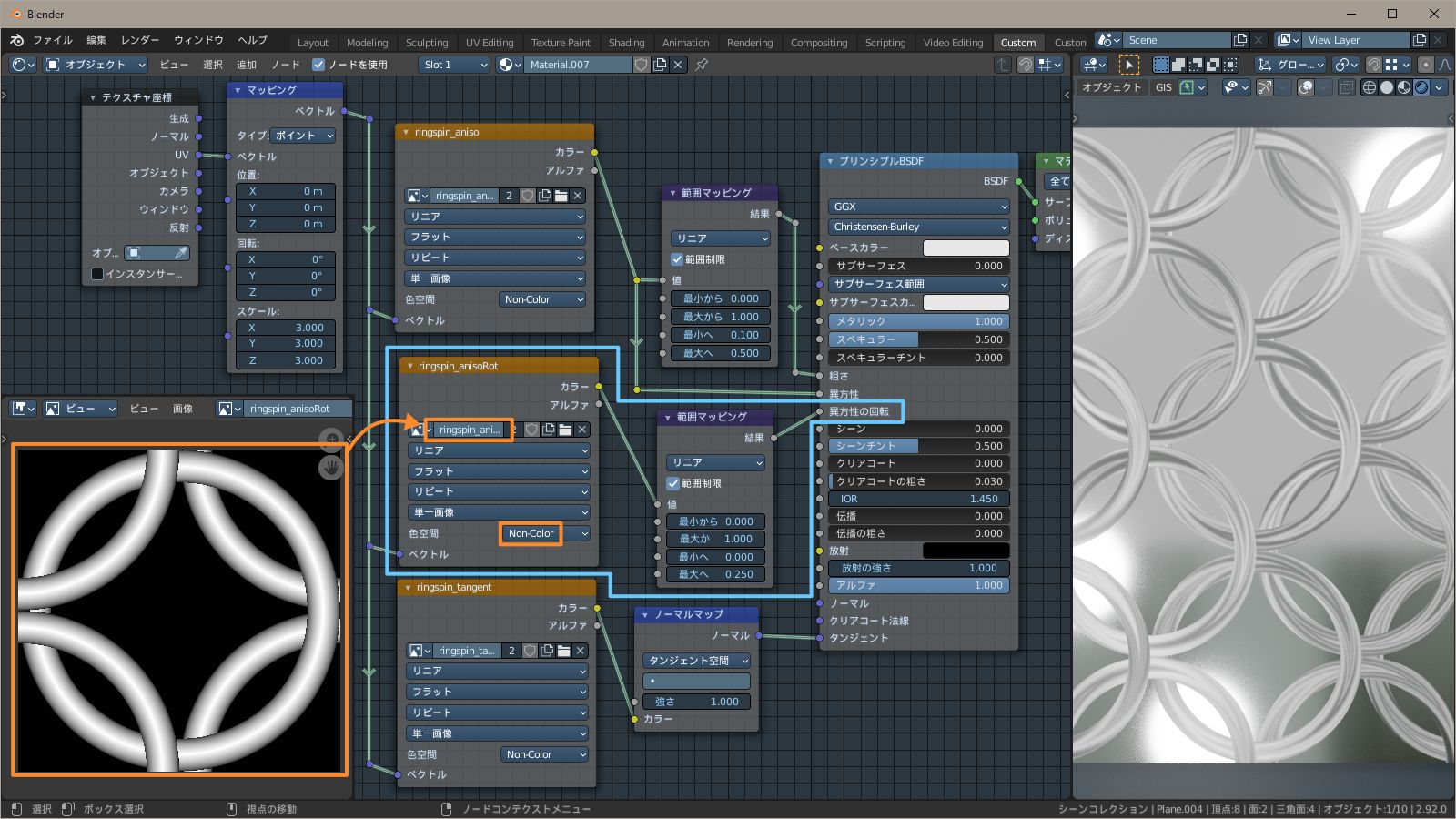Screen dimensions: 1456x819
Task: Toggle proportional editing icon in viewport header
Action: click(x=1426, y=65)
